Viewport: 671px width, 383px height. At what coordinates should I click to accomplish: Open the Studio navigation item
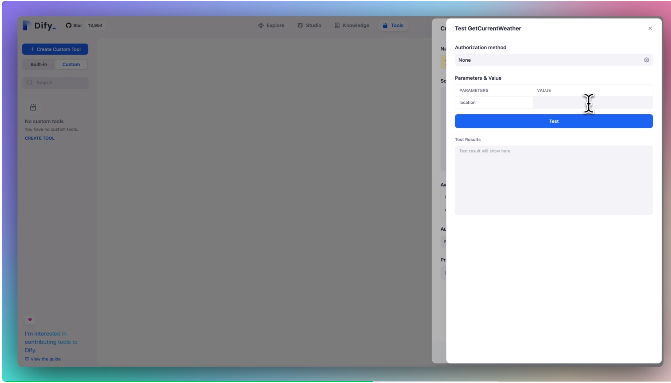(309, 25)
